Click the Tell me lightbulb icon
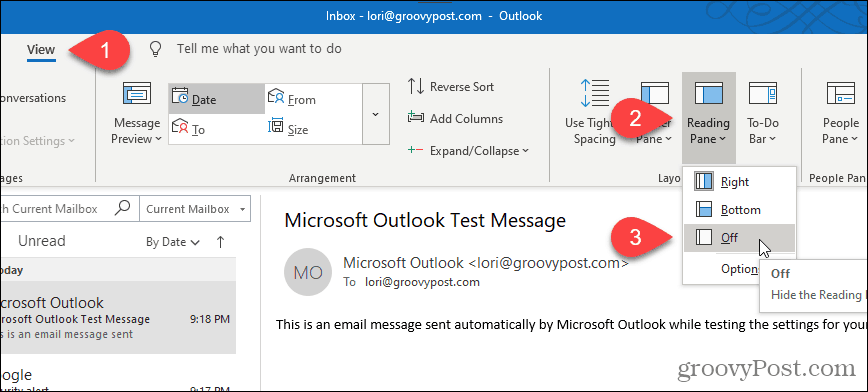The height and width of the screenshot is (392, 868). tap(156, 49)
